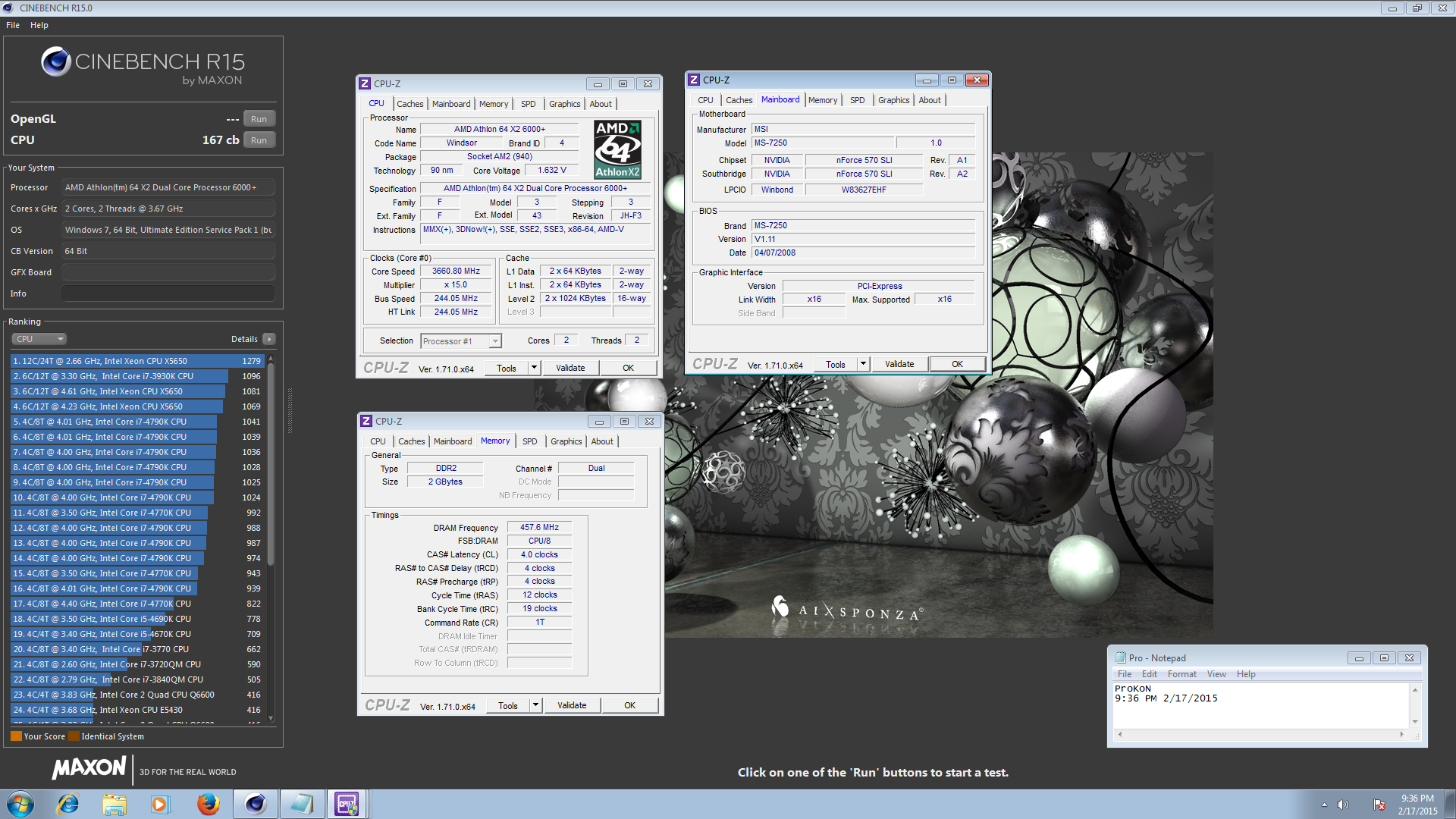Switch to CPU-Z taskbar icon
This screenshot has height=819, width=1456.
point(347,804)
